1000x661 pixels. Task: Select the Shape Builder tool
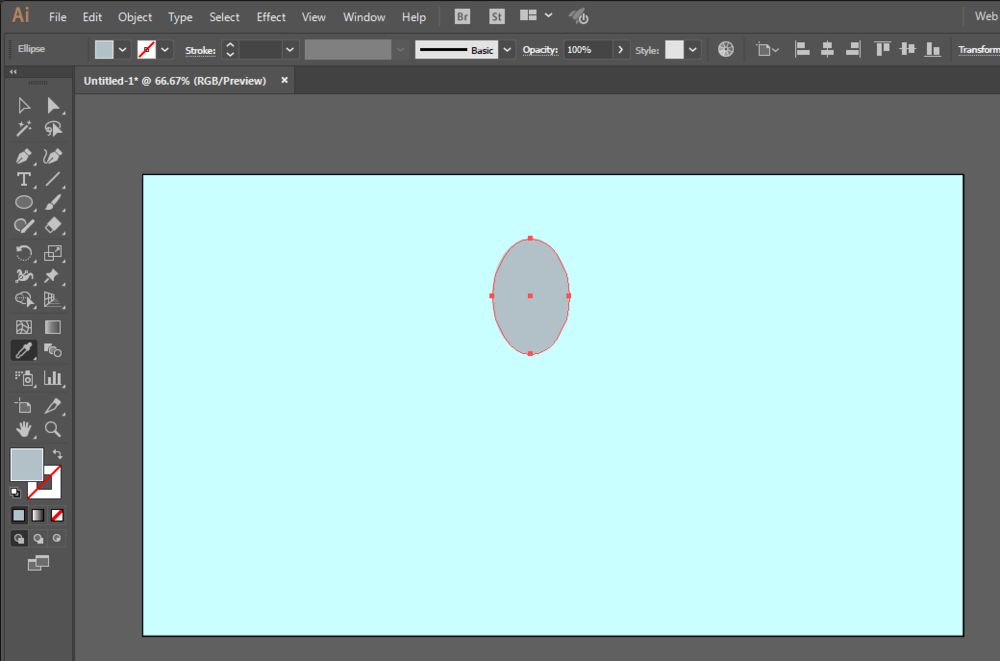point(24,299)
